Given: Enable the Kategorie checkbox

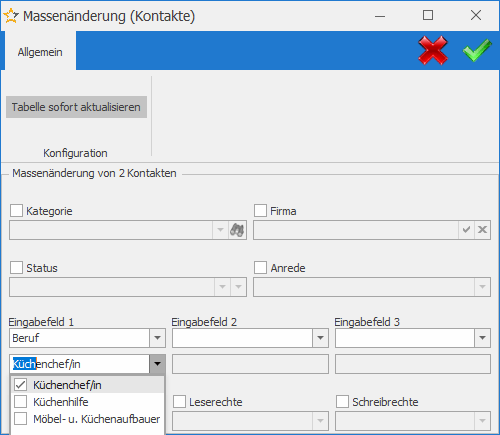Looking at the screenshot, I should pos(16,211).
